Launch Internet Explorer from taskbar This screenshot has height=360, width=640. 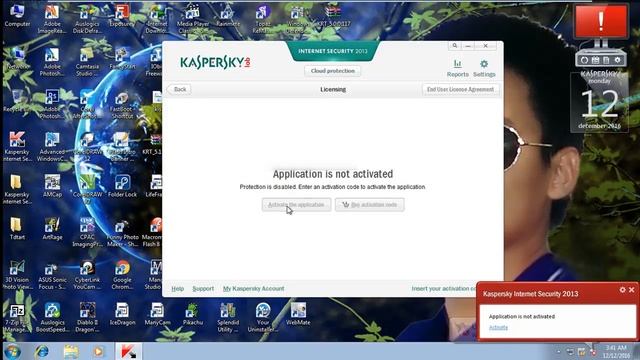41,351
